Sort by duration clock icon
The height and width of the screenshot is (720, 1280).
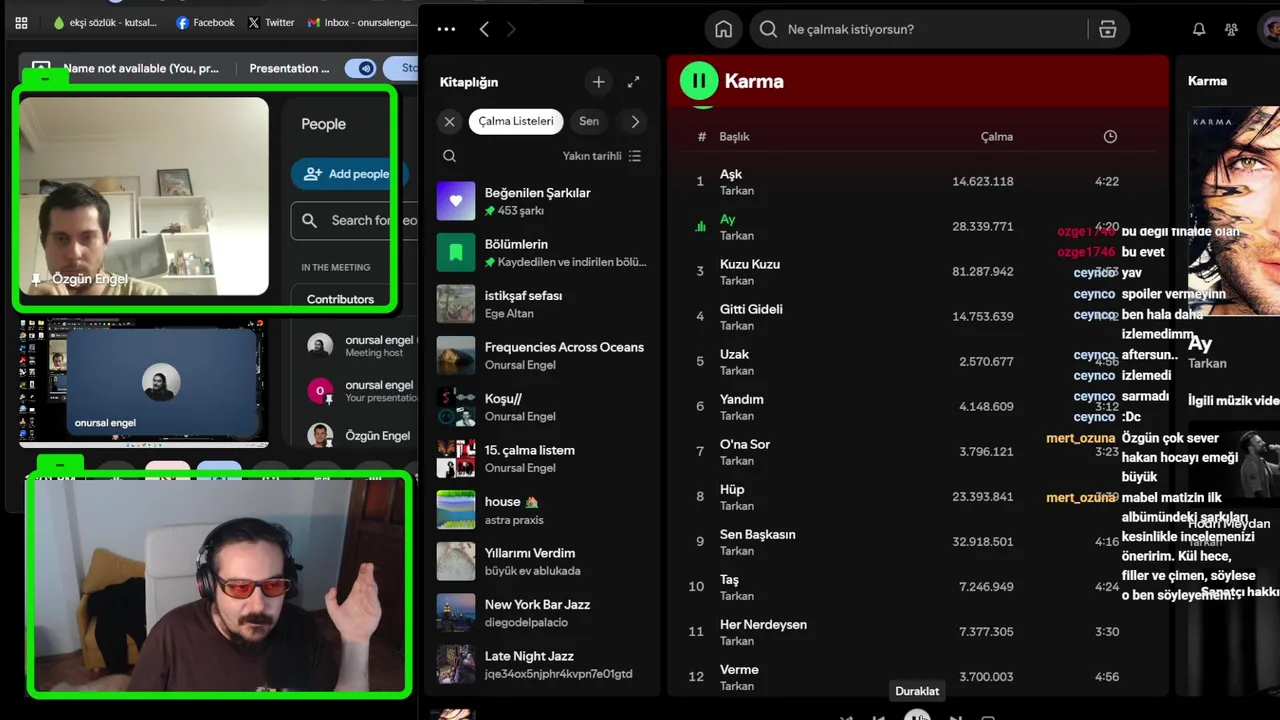click(x=1110, y=136)
